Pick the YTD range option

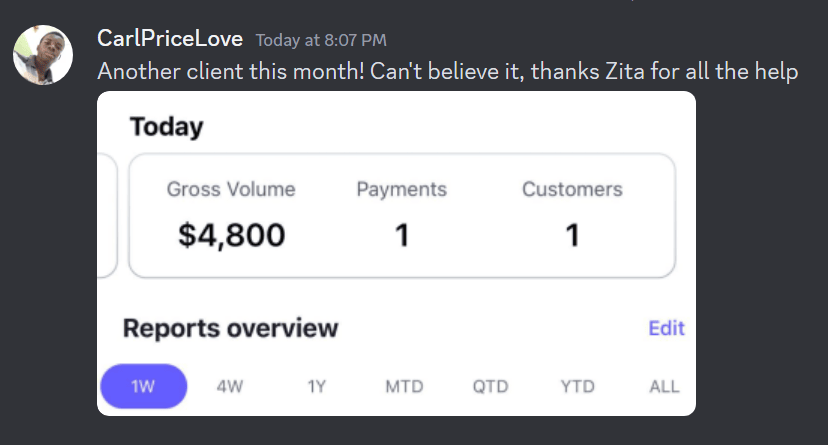pyautogui.click(x=577, y=386)
